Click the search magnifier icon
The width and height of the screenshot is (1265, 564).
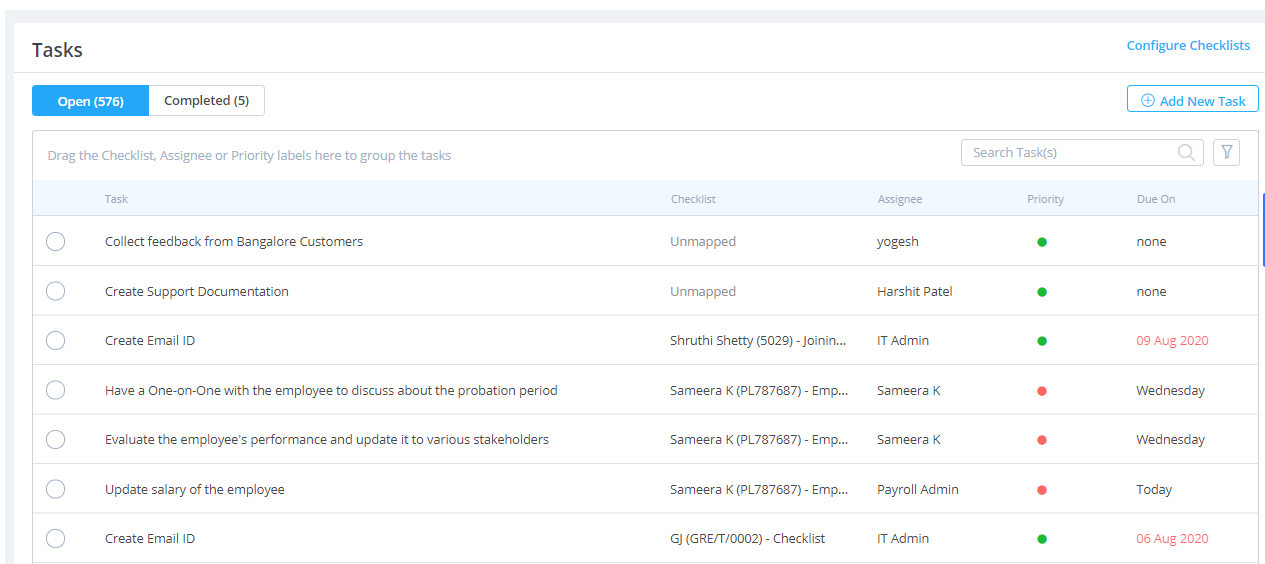[x=1186, y=152]
